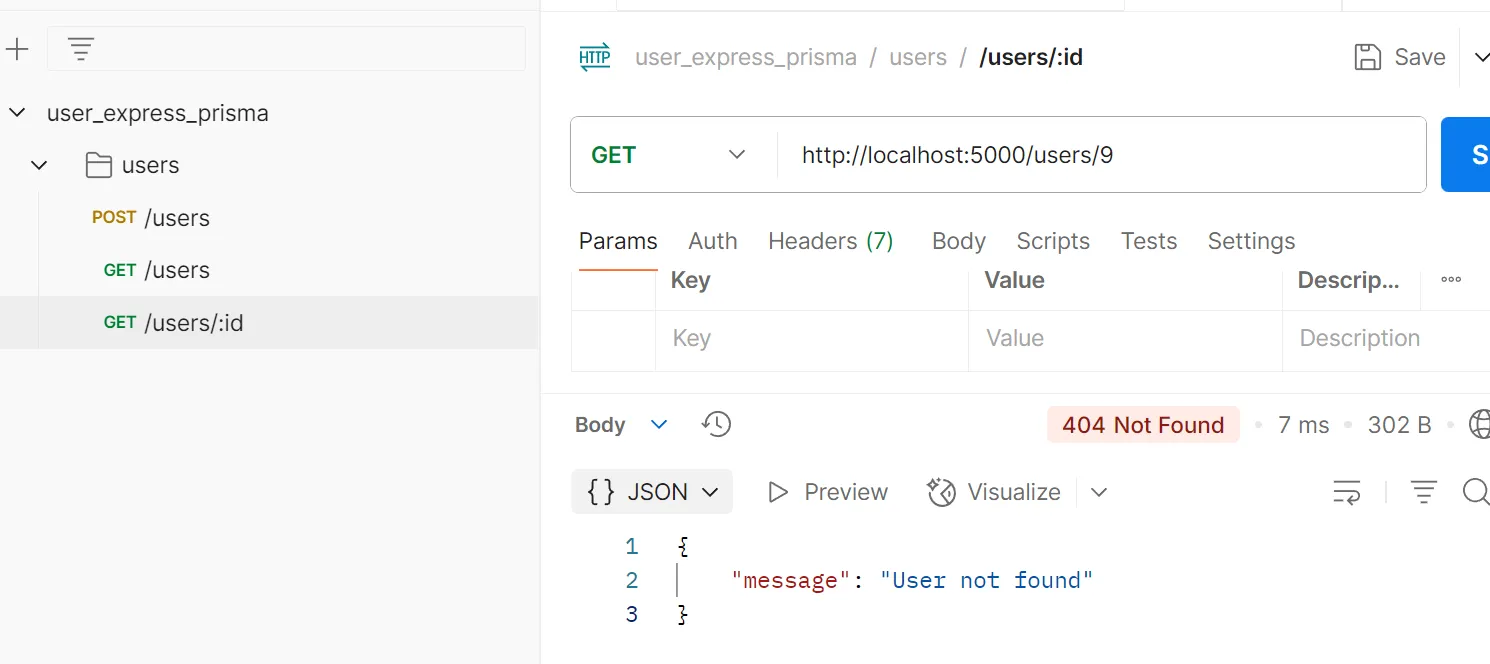Image resolution: width=1490 pixels, height=664 pixels.
Task: Click the beautify icon in response toolbar
Action: coord(1424,491)
